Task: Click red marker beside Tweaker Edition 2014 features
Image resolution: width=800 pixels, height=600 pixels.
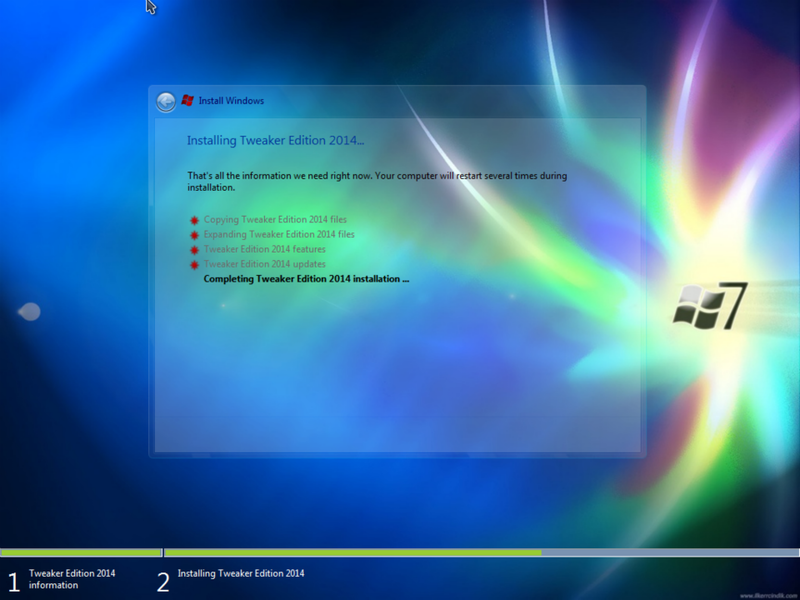Action: [194, 250]
